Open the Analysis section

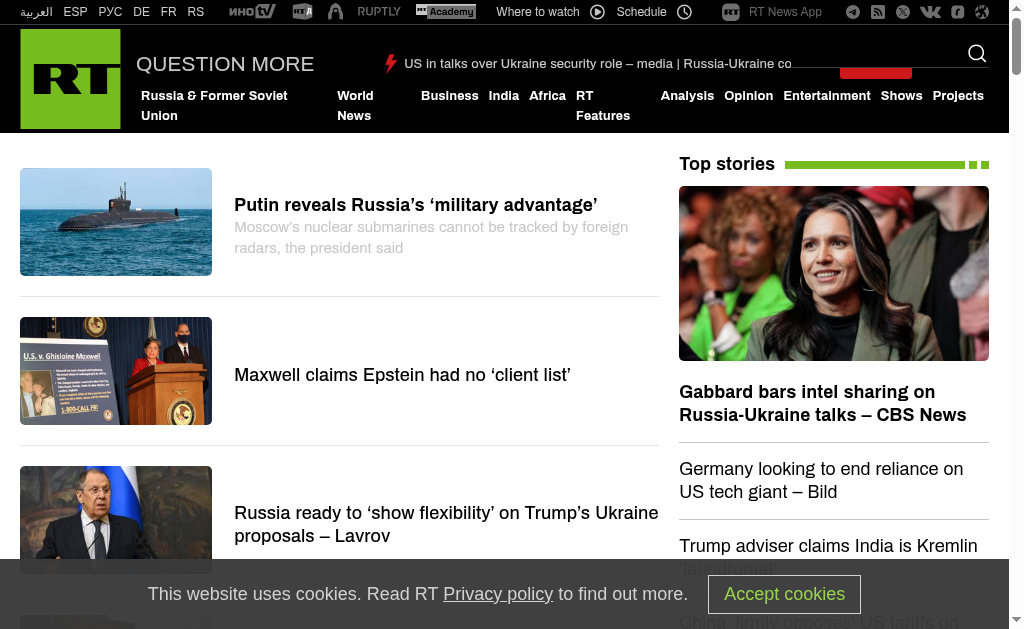(687, 95)
